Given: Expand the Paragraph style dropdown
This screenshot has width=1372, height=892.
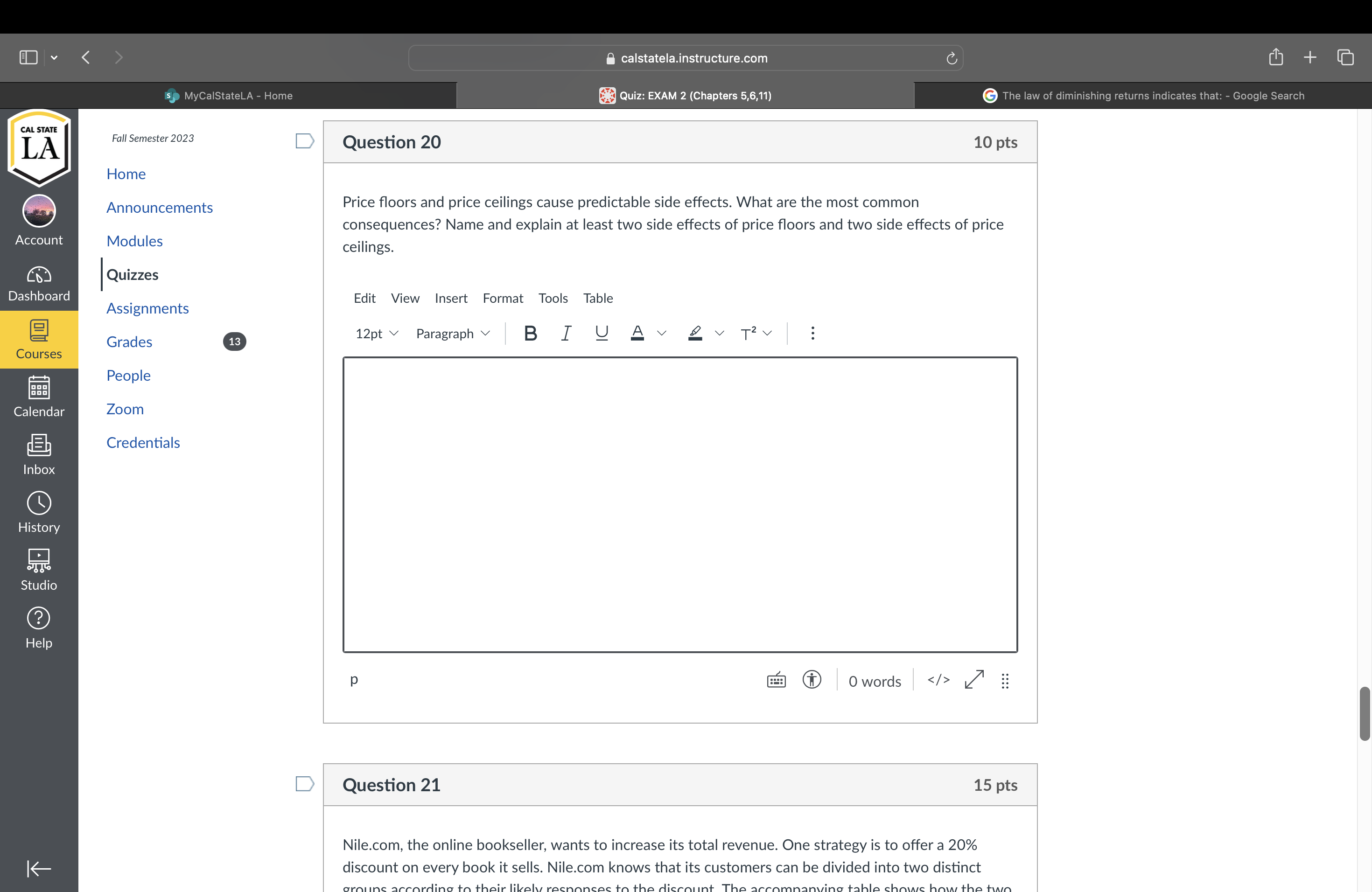Looking at the screenshot, I should tap(453, 334).
